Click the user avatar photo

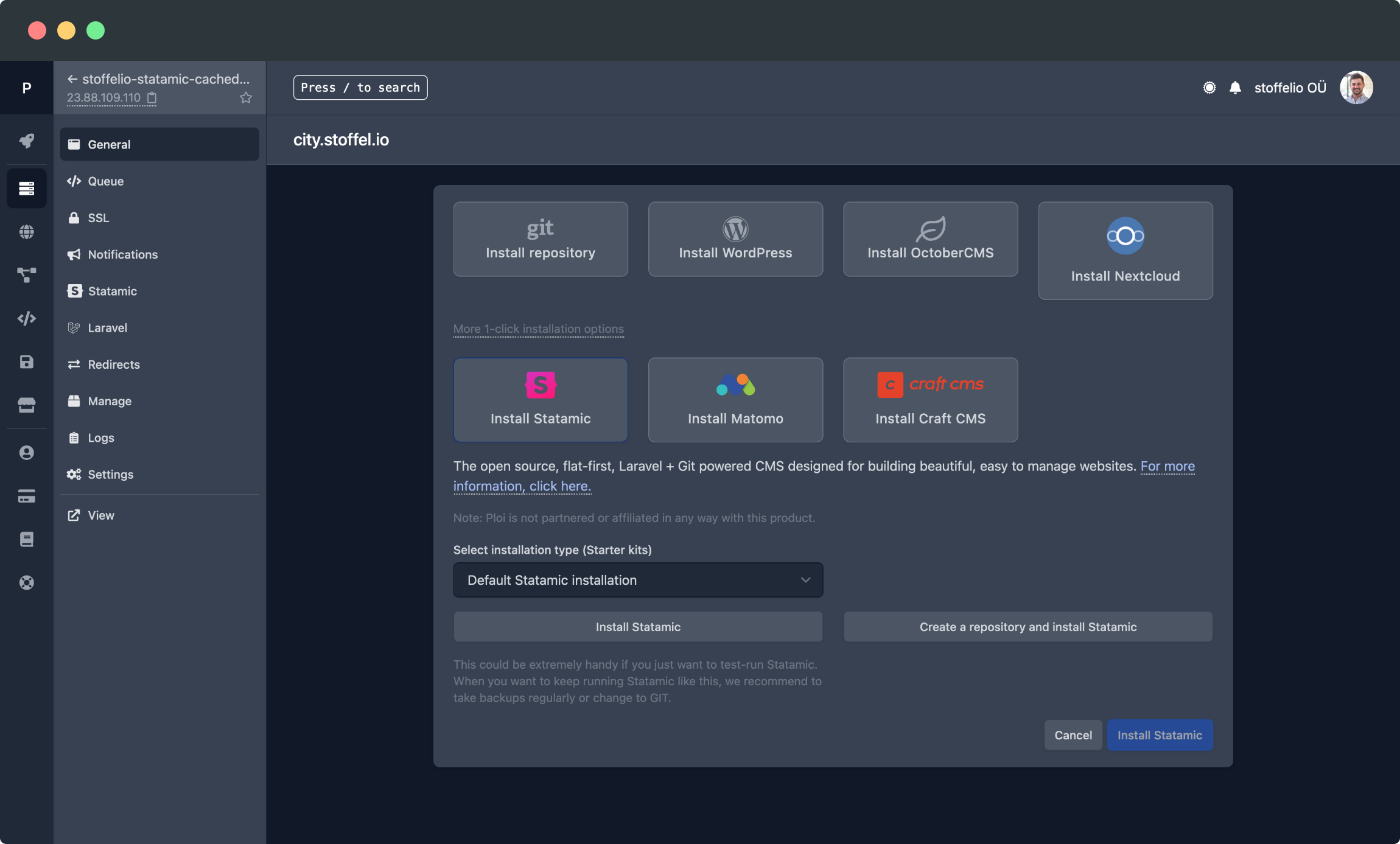coord(1356,88)
